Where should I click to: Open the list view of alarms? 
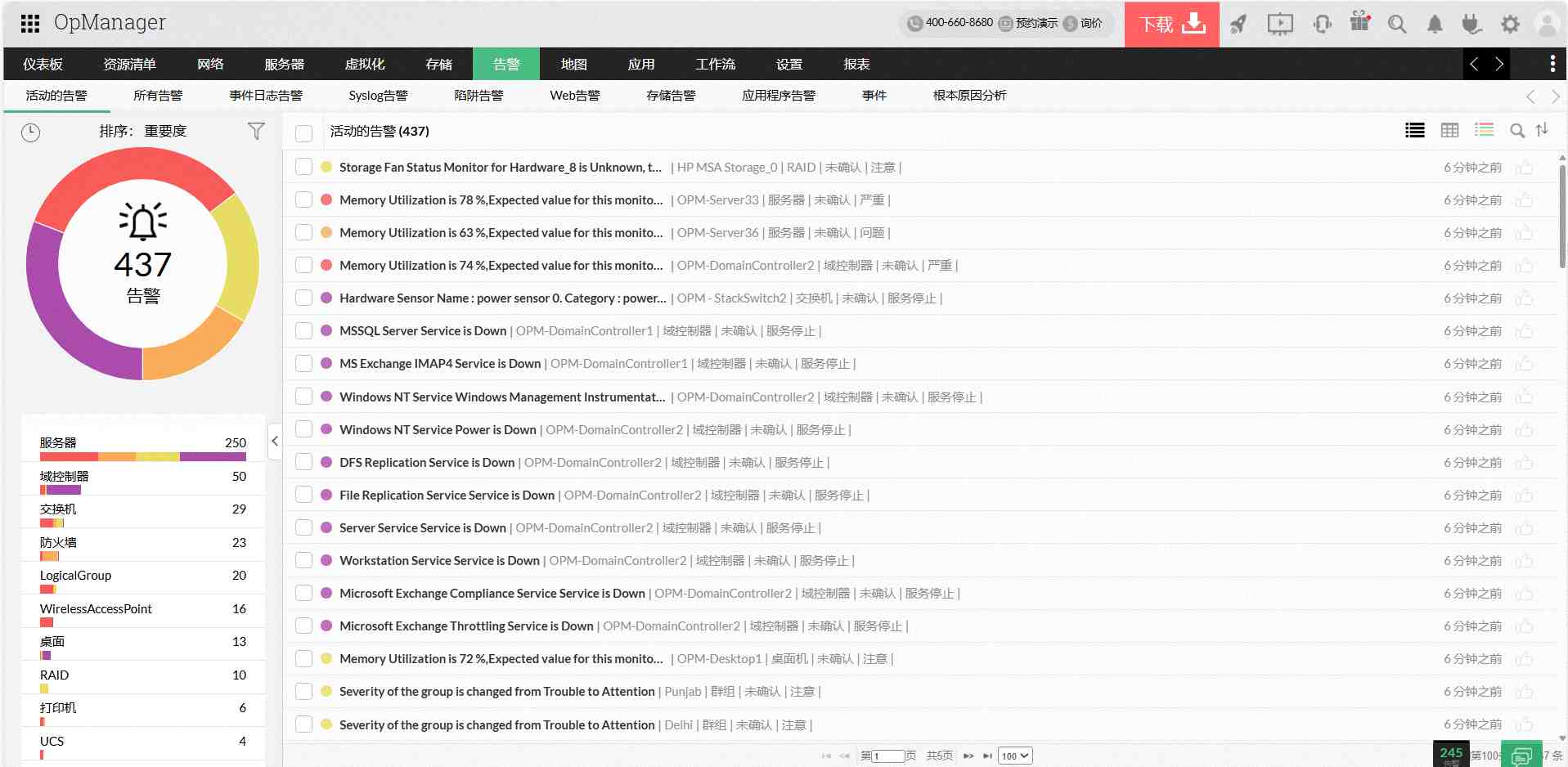(1415, 130)
